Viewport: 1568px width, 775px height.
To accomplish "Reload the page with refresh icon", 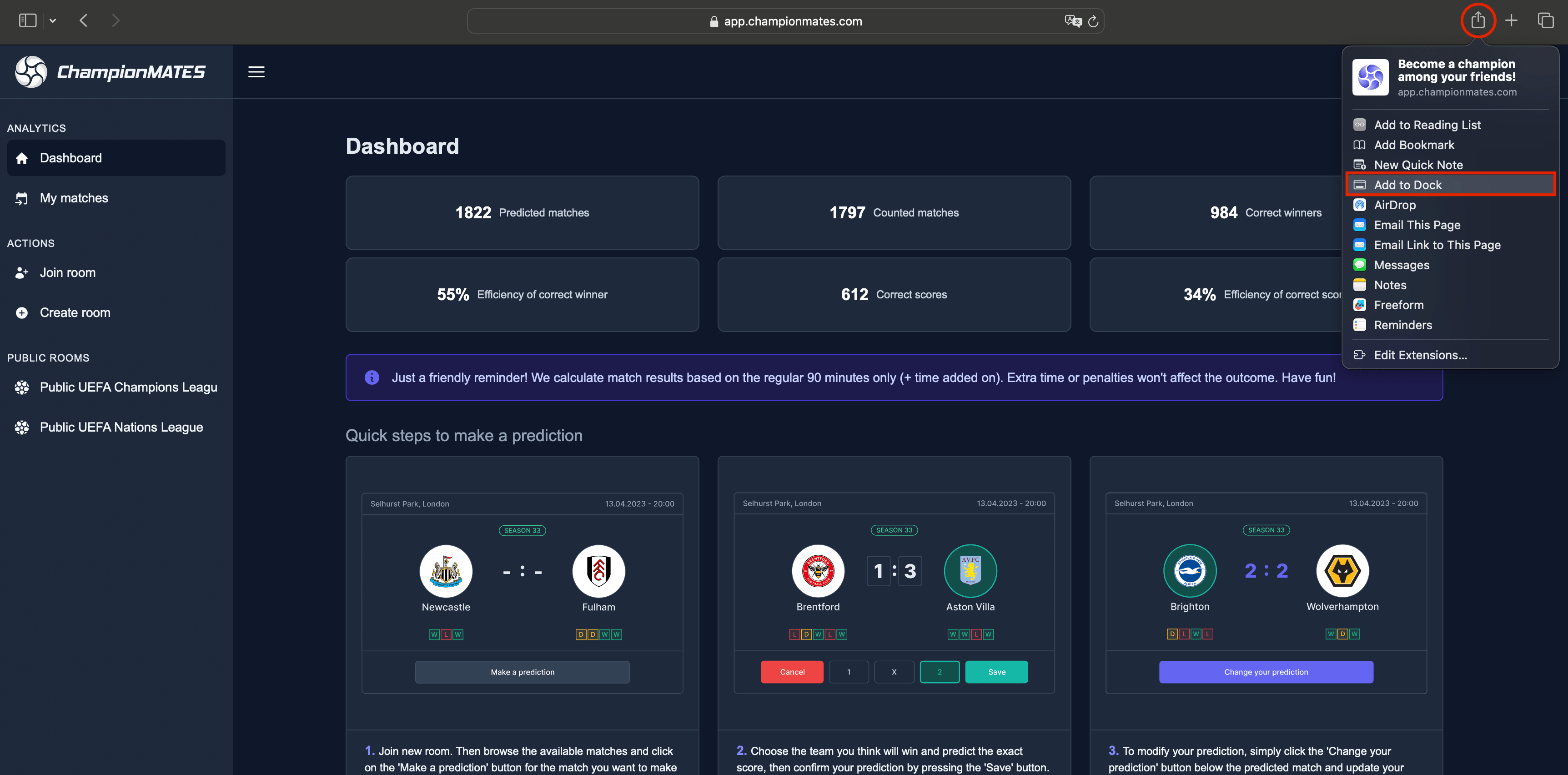I will coord(1093,21).
